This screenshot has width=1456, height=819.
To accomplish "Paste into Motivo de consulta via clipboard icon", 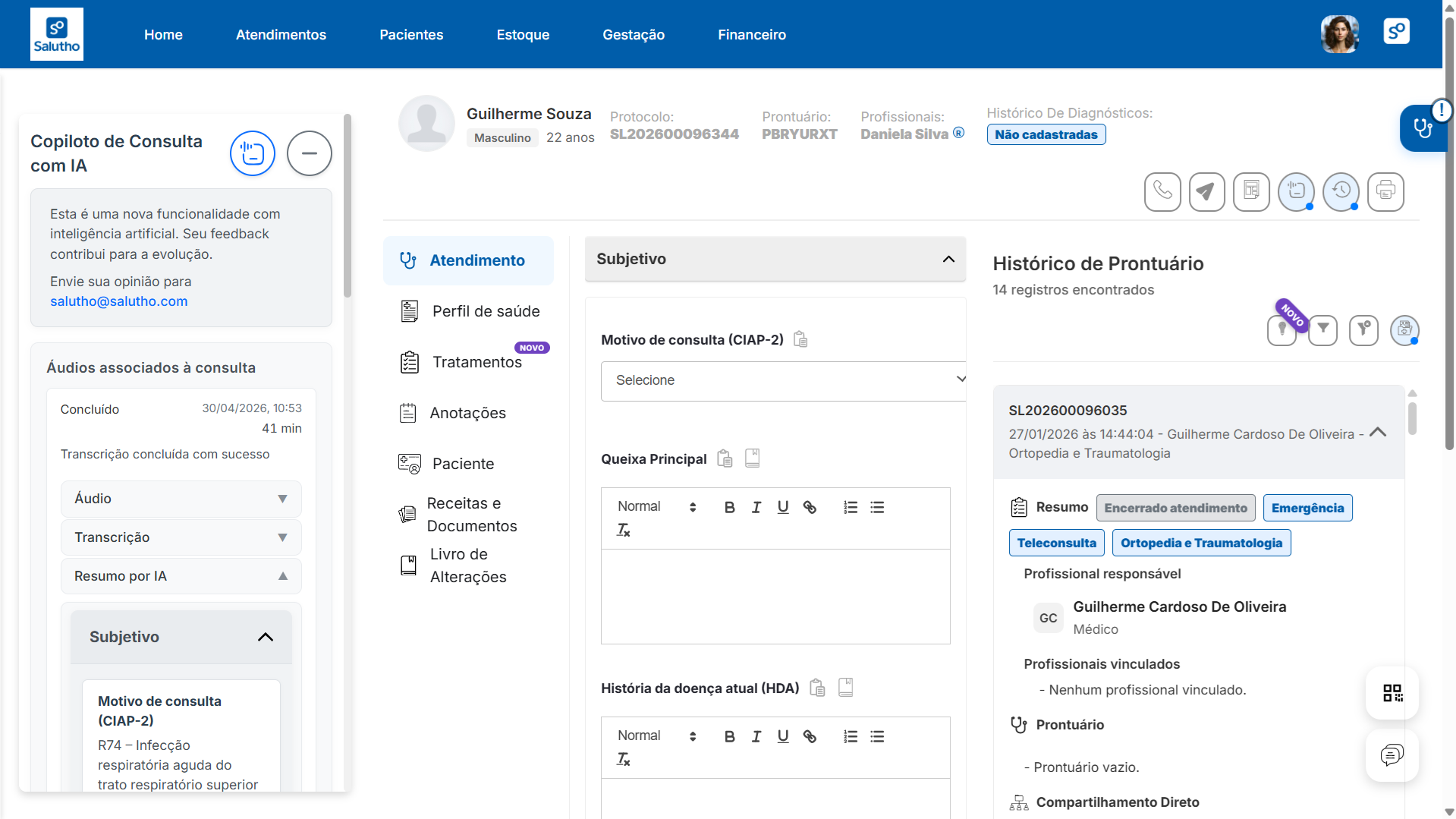I will point(800,339).
